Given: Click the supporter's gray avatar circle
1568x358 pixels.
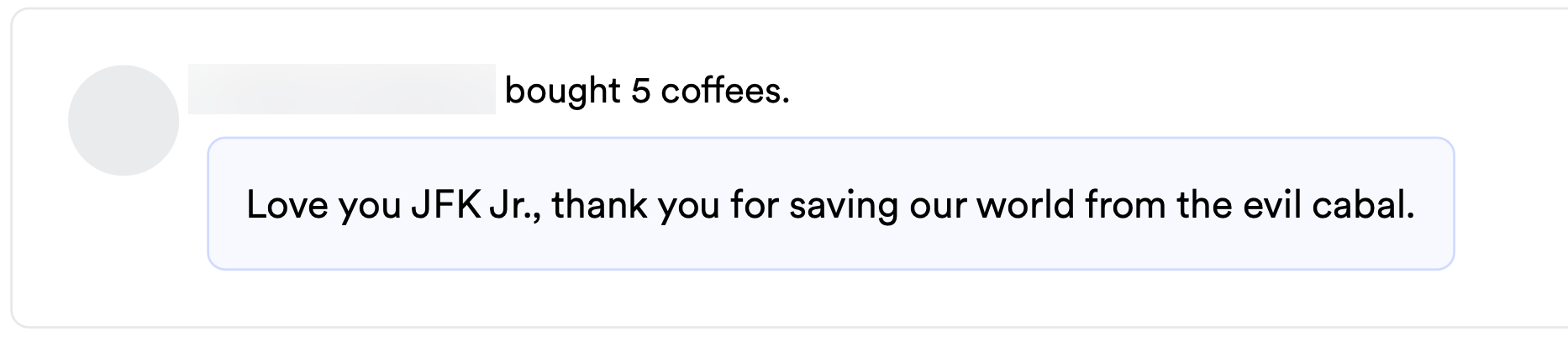Looking at the screenshot, I should coord(124,120).
